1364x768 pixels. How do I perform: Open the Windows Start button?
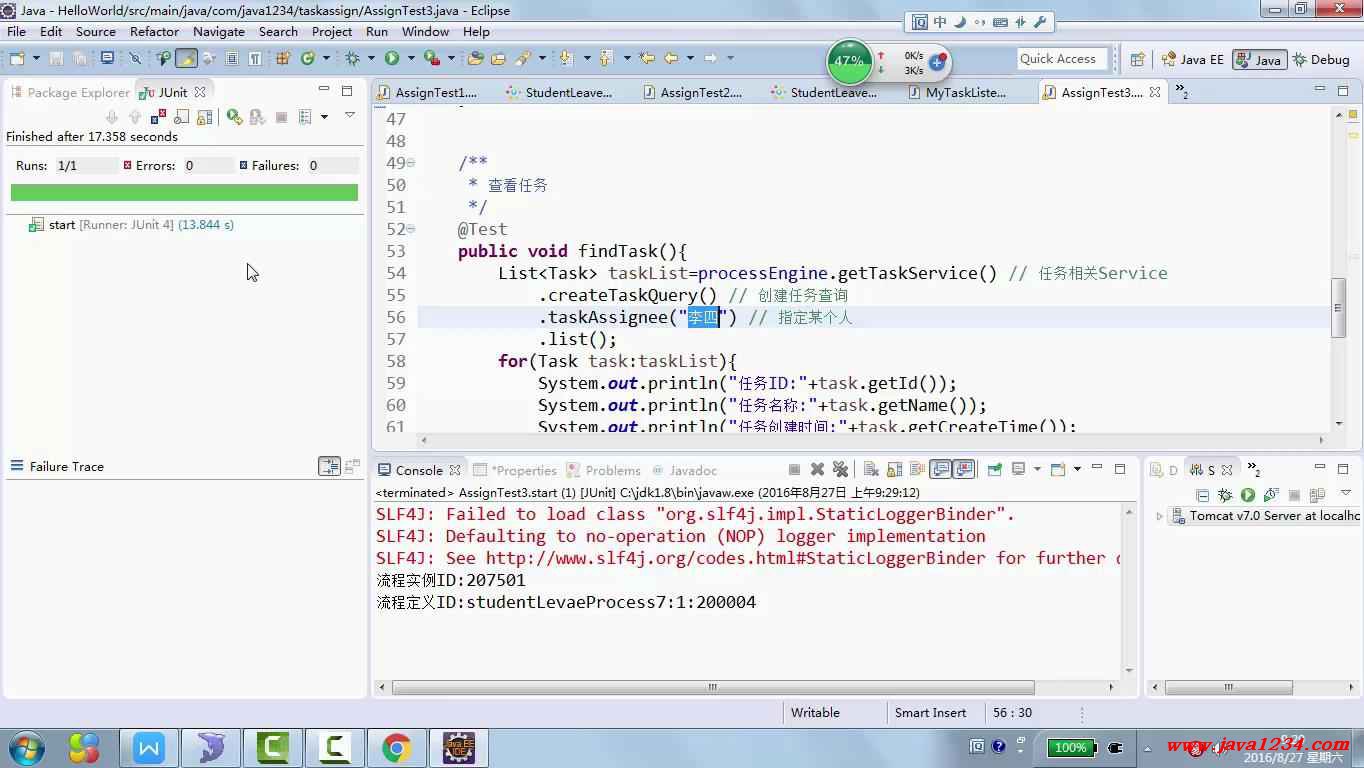tap(25, 747)
